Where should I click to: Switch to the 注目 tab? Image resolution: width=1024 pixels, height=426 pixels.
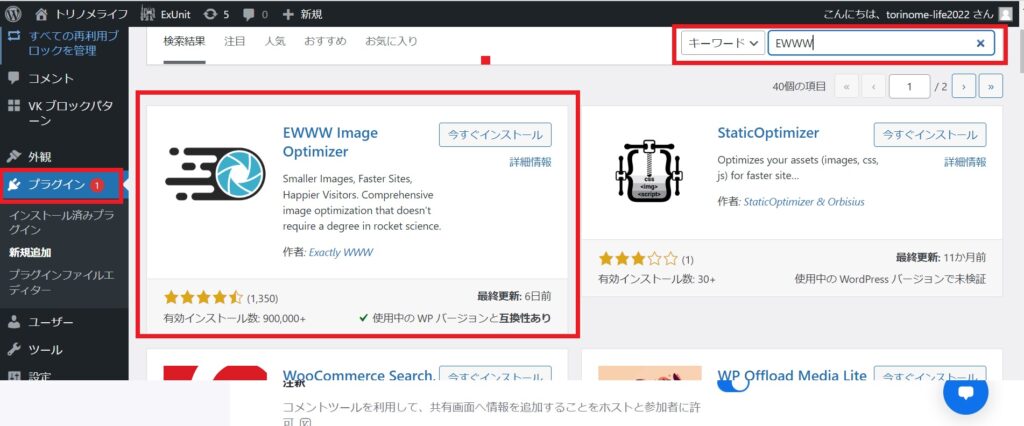point(234,41)
